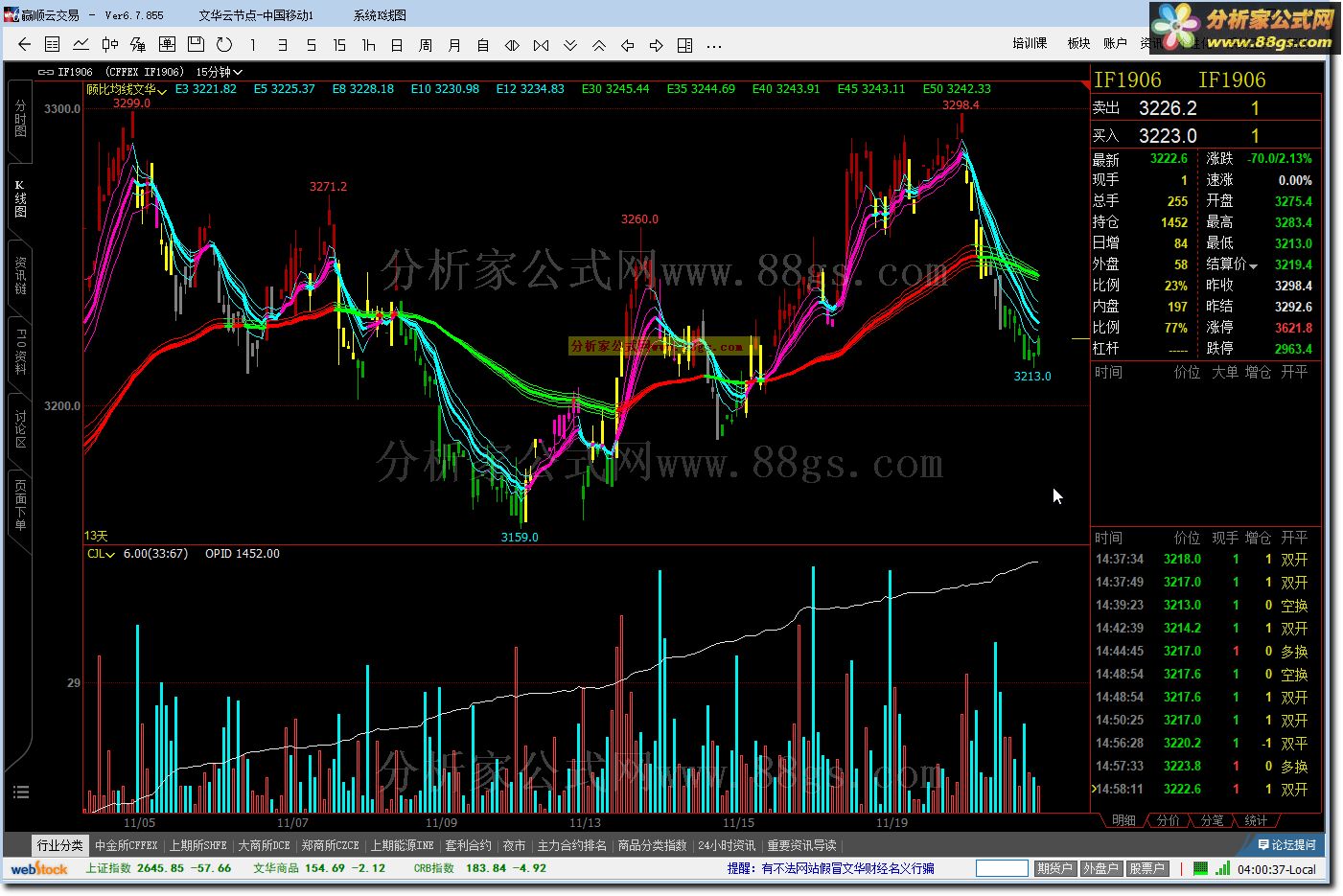Shift chart right with hollow right arrow
1343x896 pixels.
[x=657, y=45]
